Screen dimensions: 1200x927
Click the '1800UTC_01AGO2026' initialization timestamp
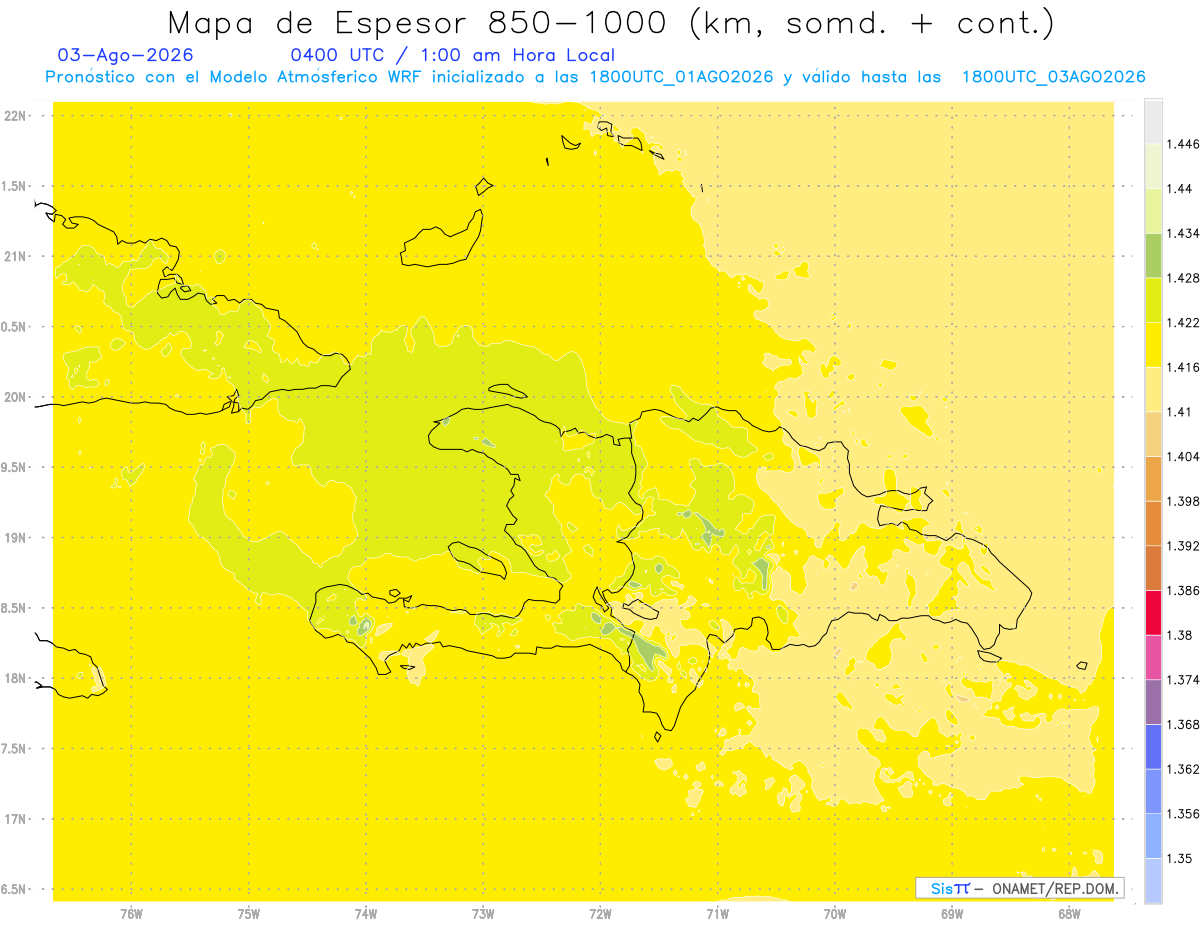[x=681, y=77]
